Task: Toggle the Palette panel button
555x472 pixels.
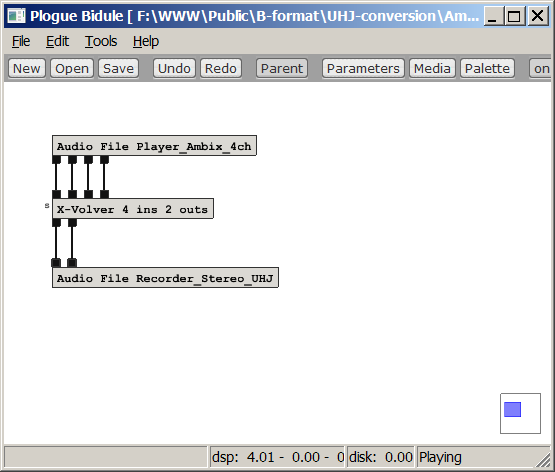Action: [487, 68]
